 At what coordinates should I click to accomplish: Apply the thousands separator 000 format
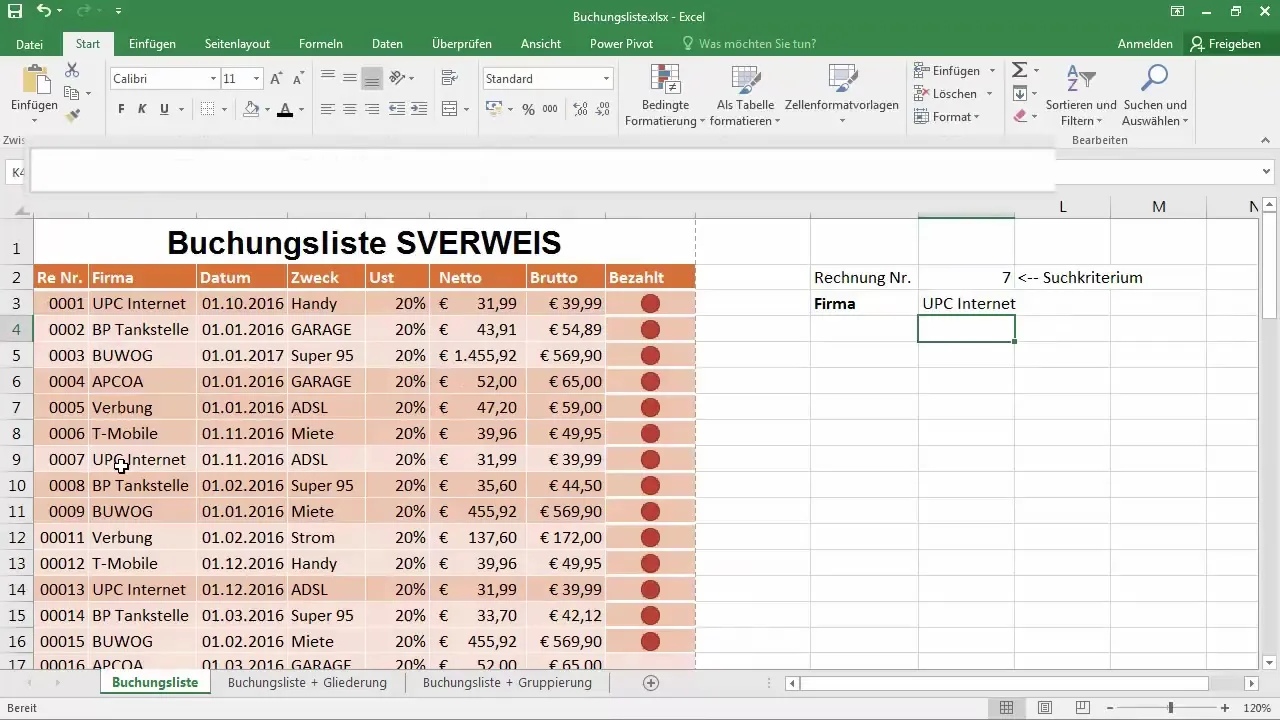[x=551, y=109]
